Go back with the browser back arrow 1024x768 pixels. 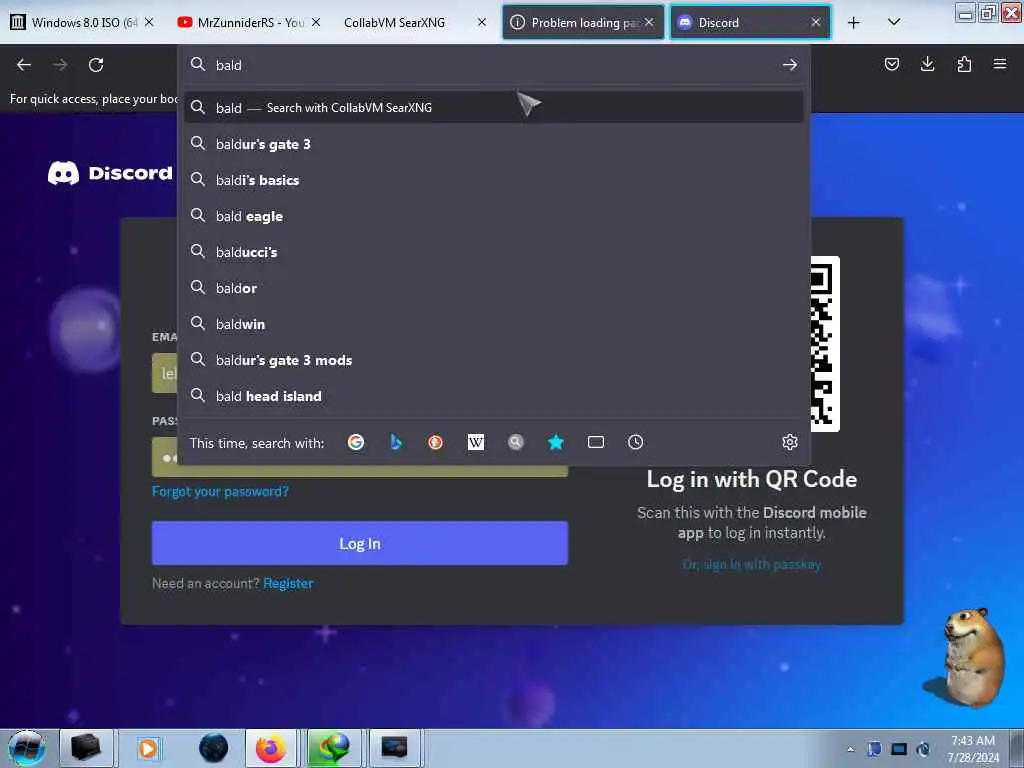click(x=24, y=65)
